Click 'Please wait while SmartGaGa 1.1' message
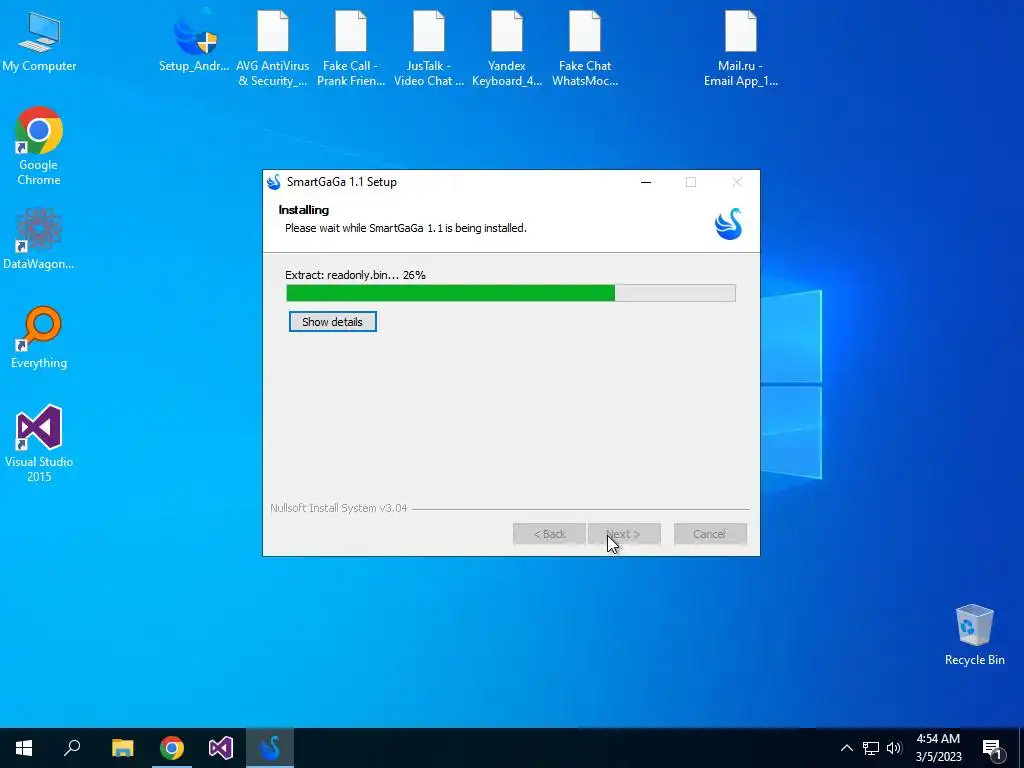Screen dimensions: 1024x768 tap(406, 228)
